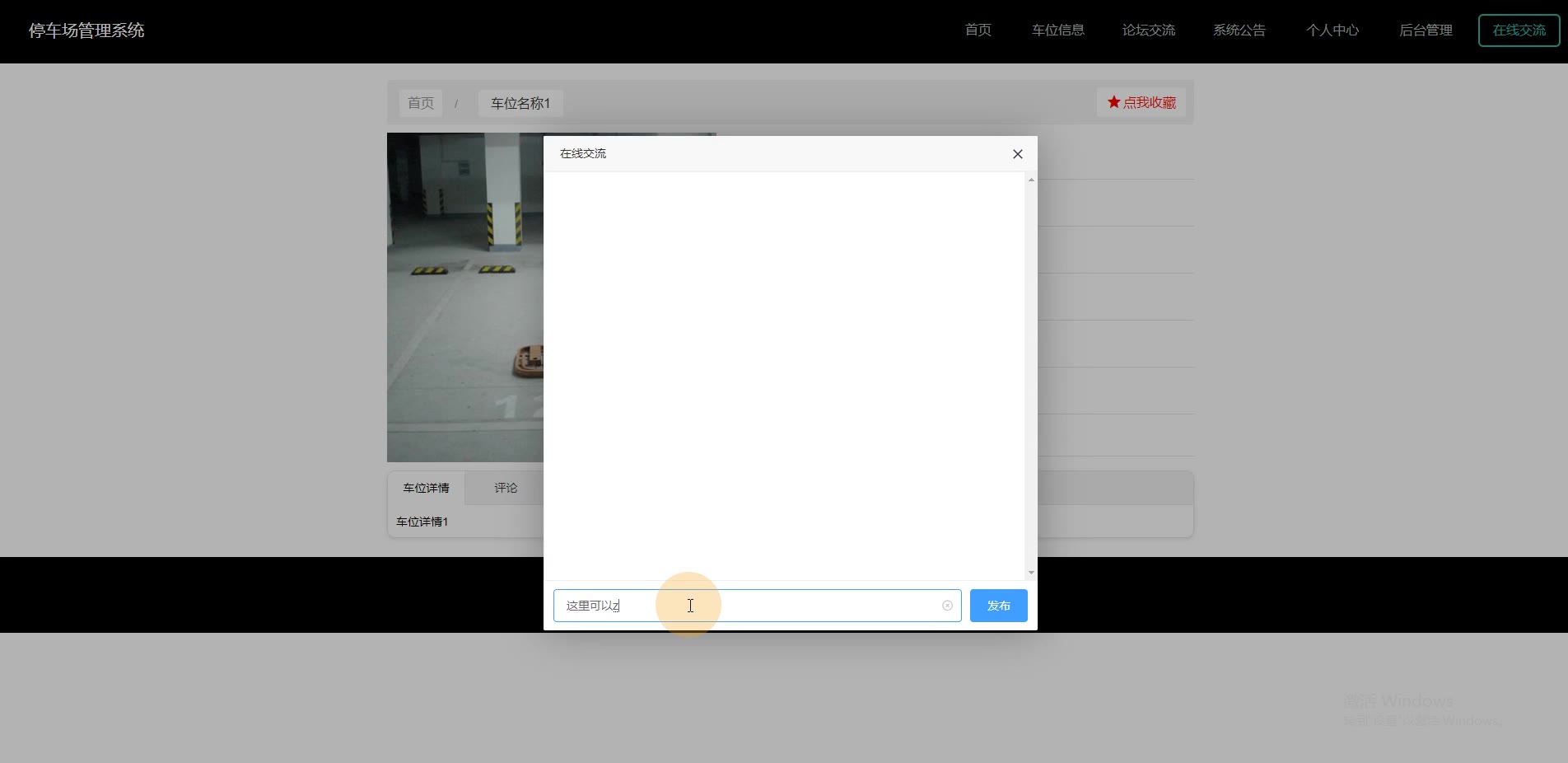Open the 系统公告 menu item
1568x763 pixels.
(x=1239, y=30)
